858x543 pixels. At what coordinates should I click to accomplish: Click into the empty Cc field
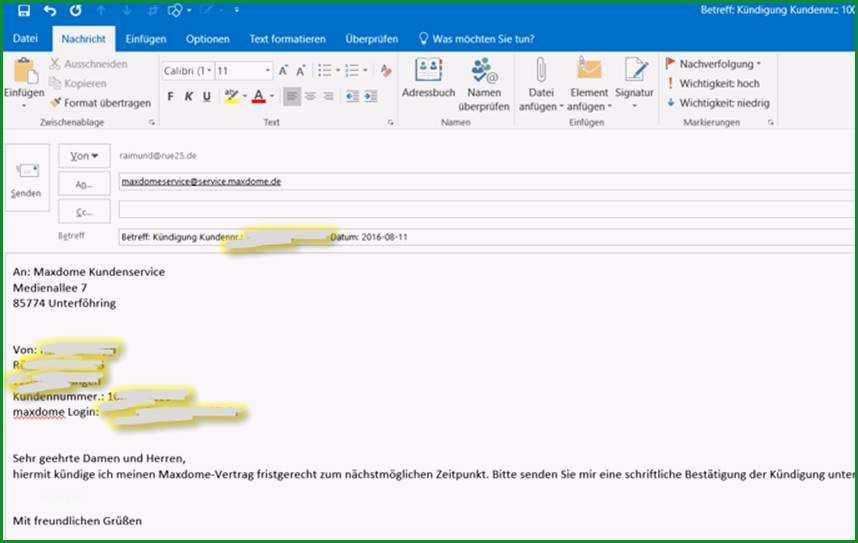[487, 210]
